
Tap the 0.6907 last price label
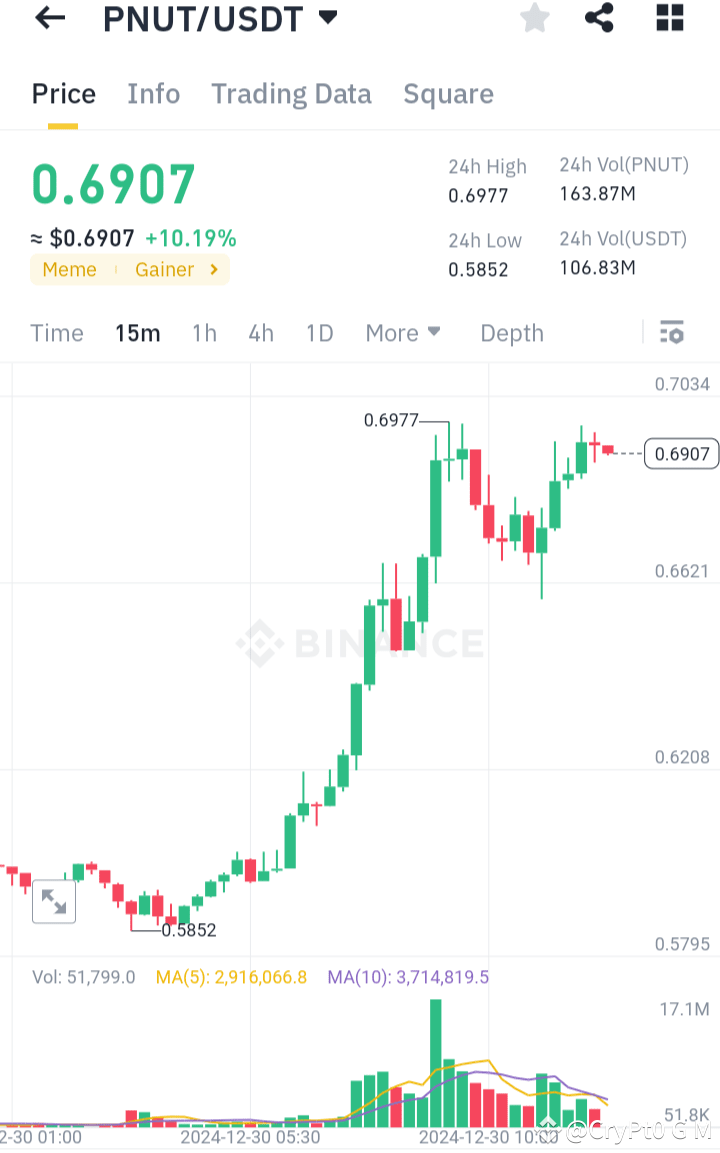(x=681, y=453)
